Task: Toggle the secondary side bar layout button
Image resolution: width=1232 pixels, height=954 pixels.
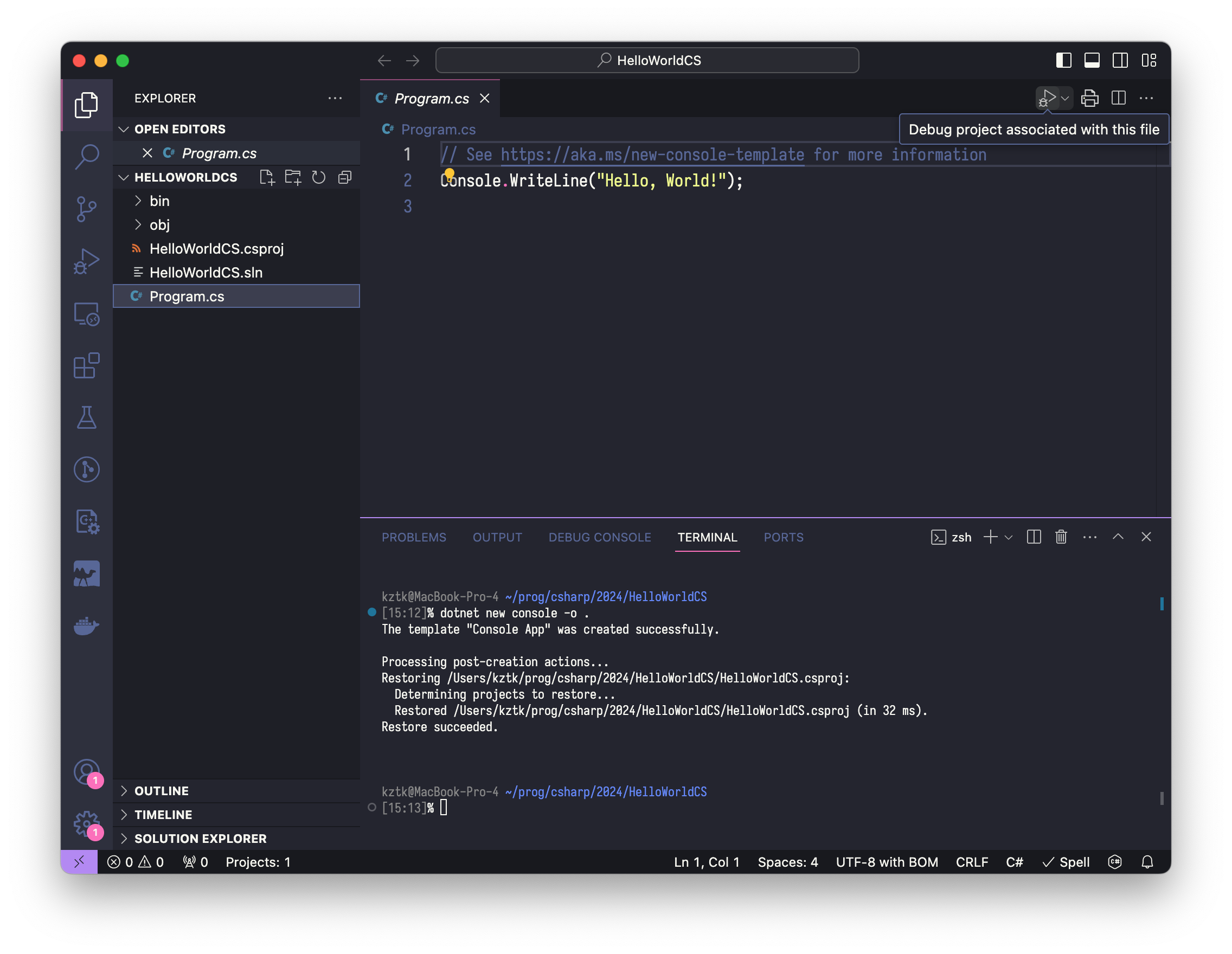Action: pos(1120,60)
